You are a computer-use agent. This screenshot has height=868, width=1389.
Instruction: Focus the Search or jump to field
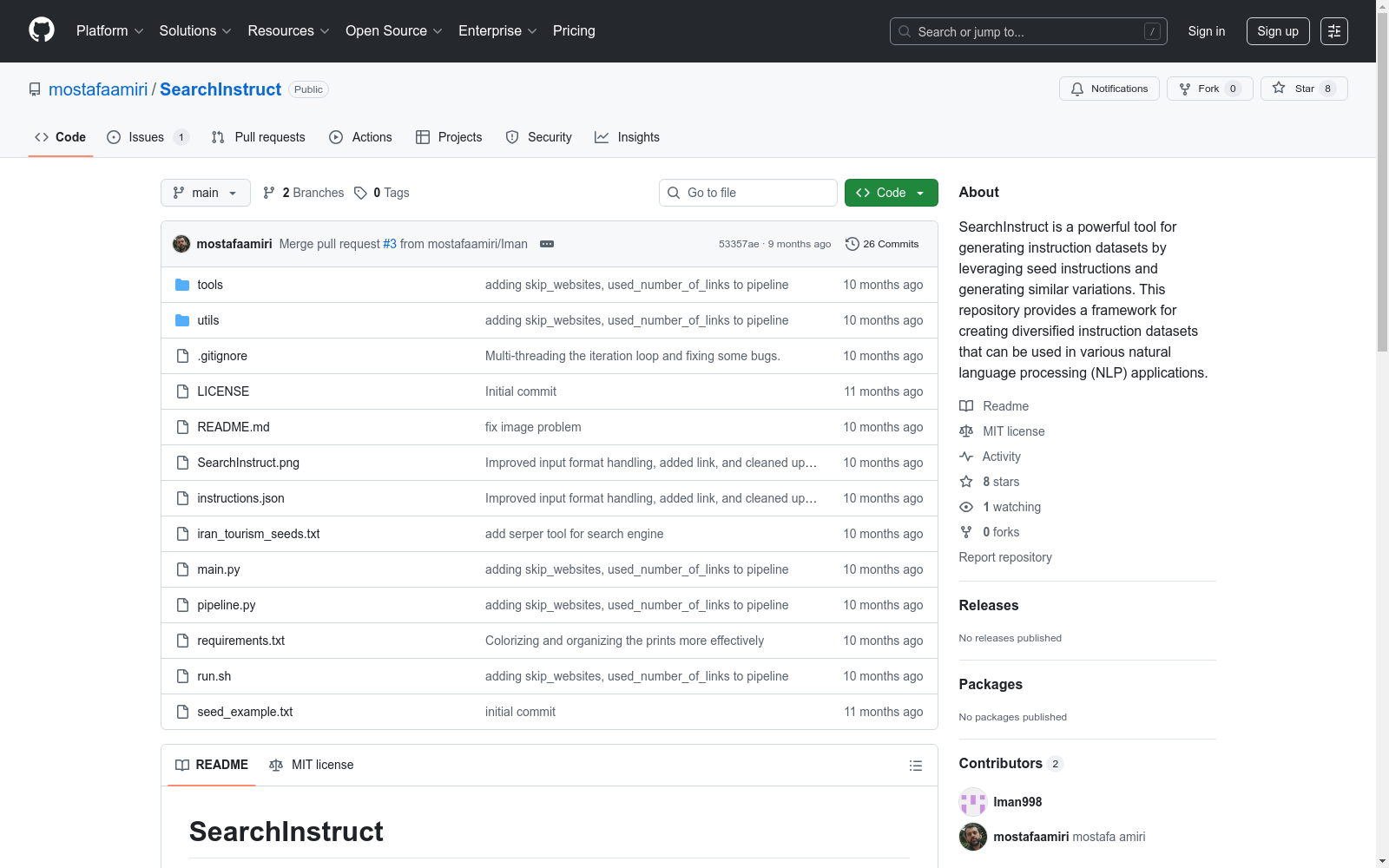tap(1029, 31)
